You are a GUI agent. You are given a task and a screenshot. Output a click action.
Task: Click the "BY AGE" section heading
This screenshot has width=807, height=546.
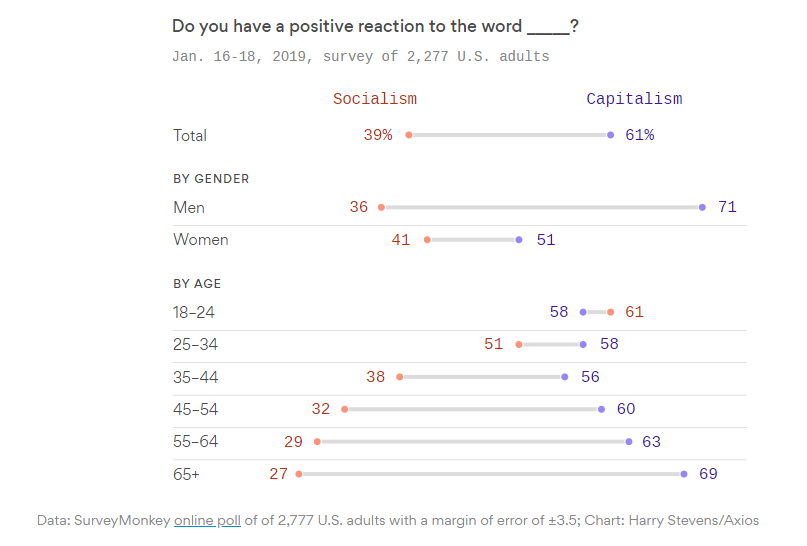[x=195, y=284]
